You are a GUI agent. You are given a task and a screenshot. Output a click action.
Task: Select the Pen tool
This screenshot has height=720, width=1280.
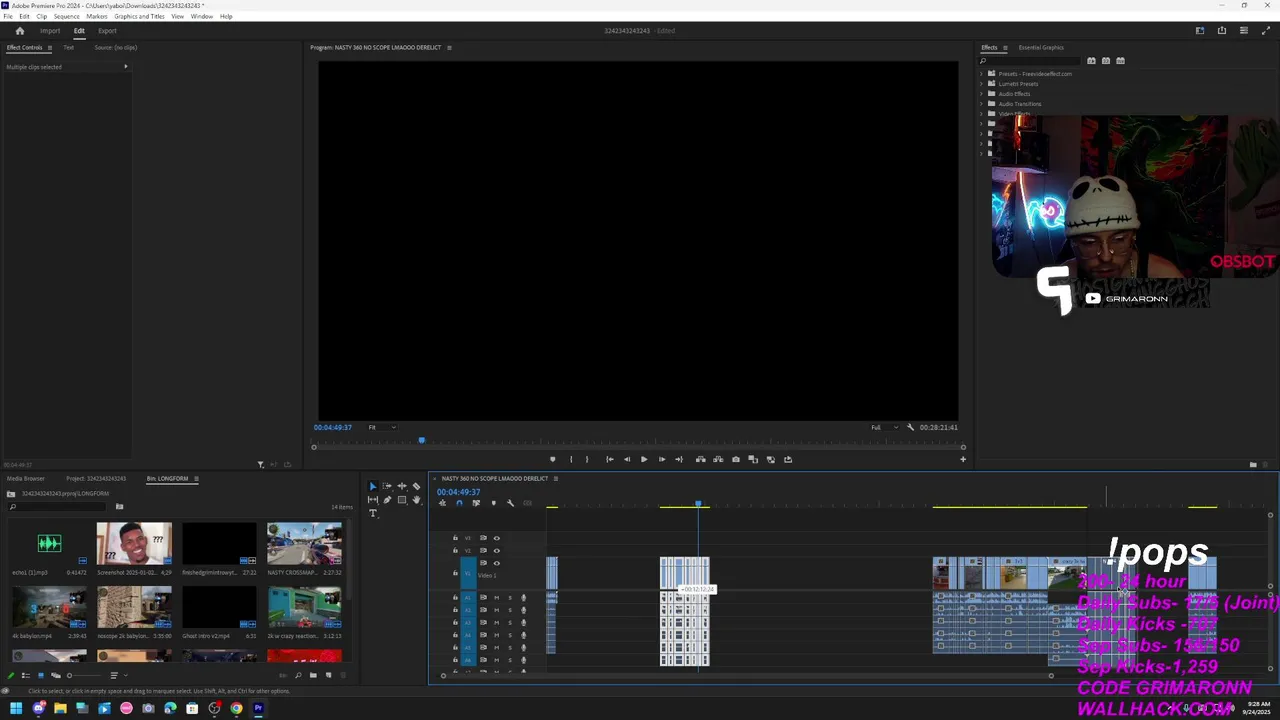(387, 500)
